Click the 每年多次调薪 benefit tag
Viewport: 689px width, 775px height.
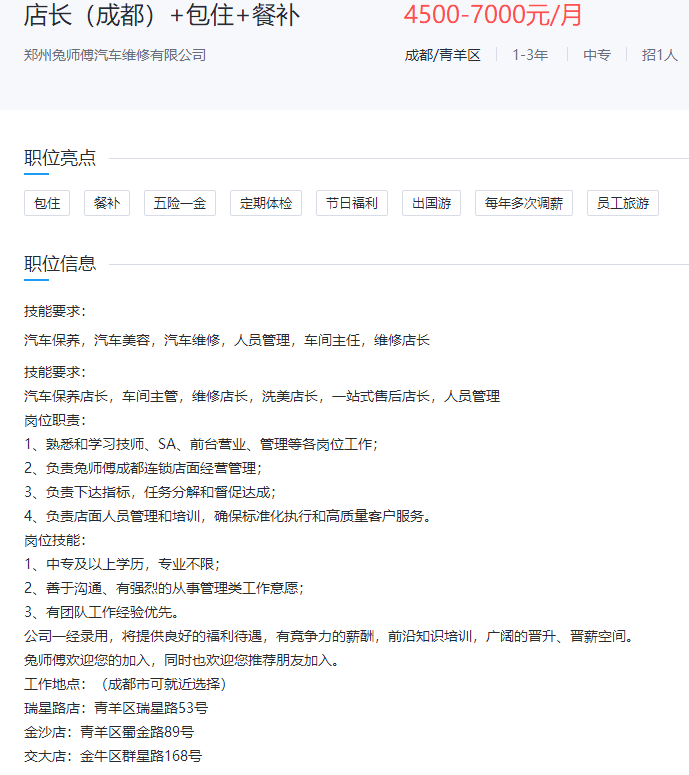pyautogui.click(x=524, y=203)
